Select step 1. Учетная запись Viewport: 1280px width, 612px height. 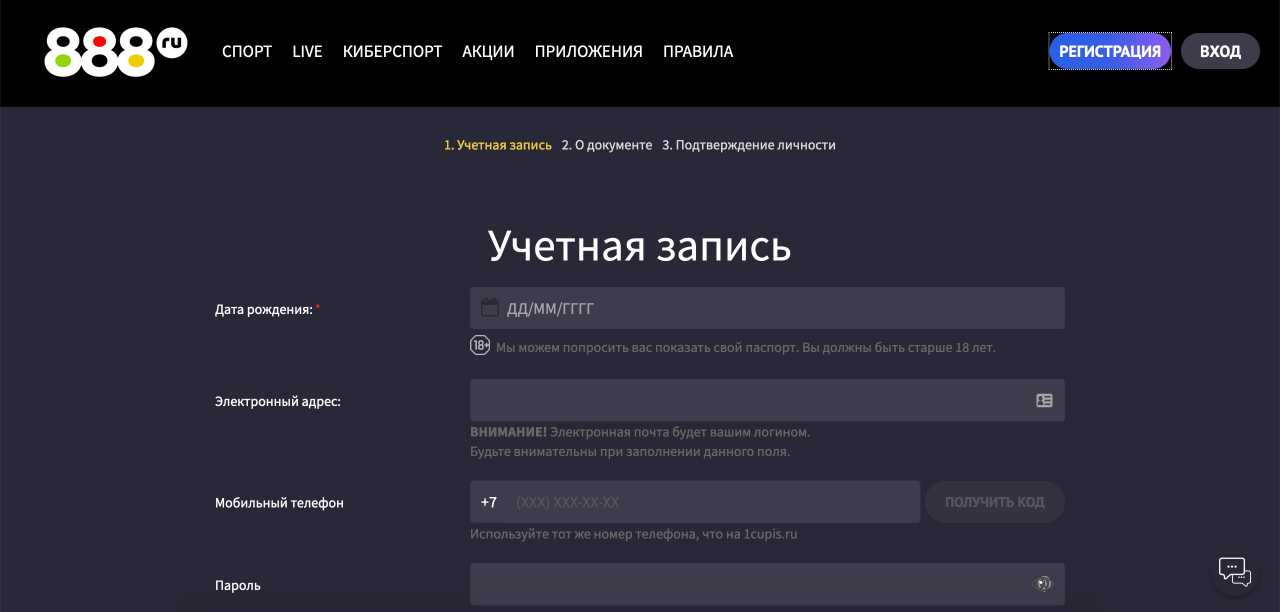pyautogui.click(x=498, y=145)
